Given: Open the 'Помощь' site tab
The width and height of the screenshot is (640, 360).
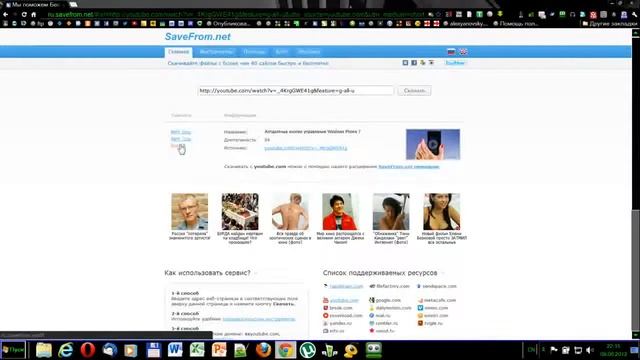Looking at the screenshot, I should click(x=254, y=52).
